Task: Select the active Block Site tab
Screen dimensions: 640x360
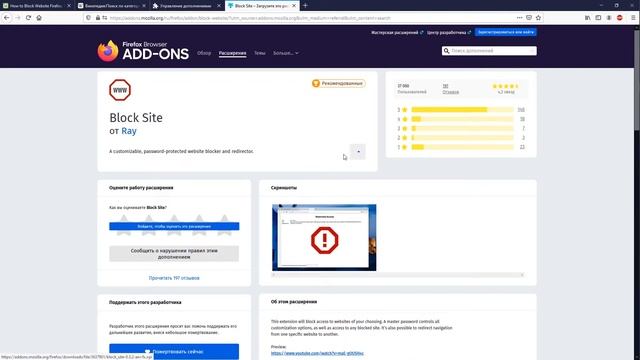Action: coord(262,6)
